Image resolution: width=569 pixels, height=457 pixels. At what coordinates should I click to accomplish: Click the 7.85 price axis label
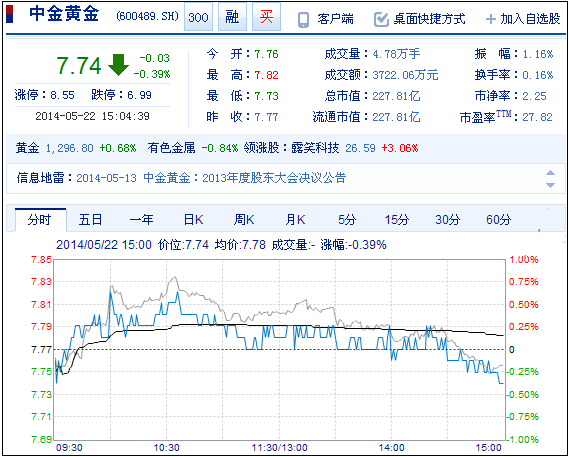click(41, 260)
